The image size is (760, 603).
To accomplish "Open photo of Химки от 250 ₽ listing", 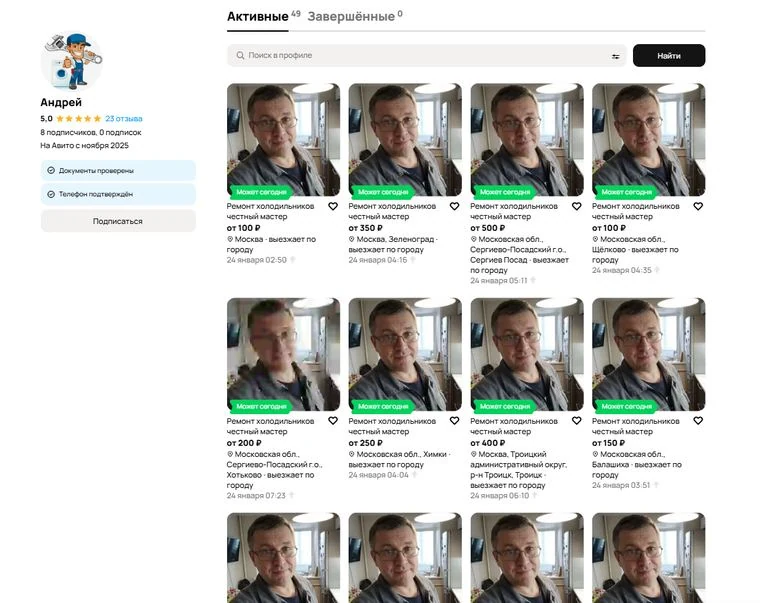I will (x=405, y=354).
